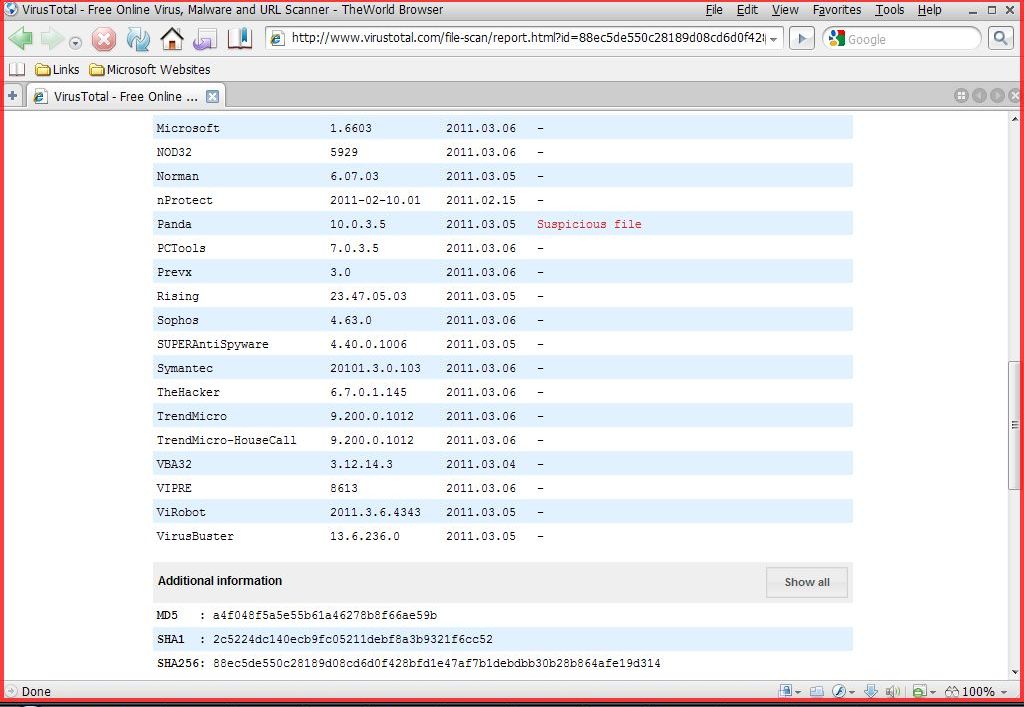
Task: Open the Help menu
Action: coord(929,10)
